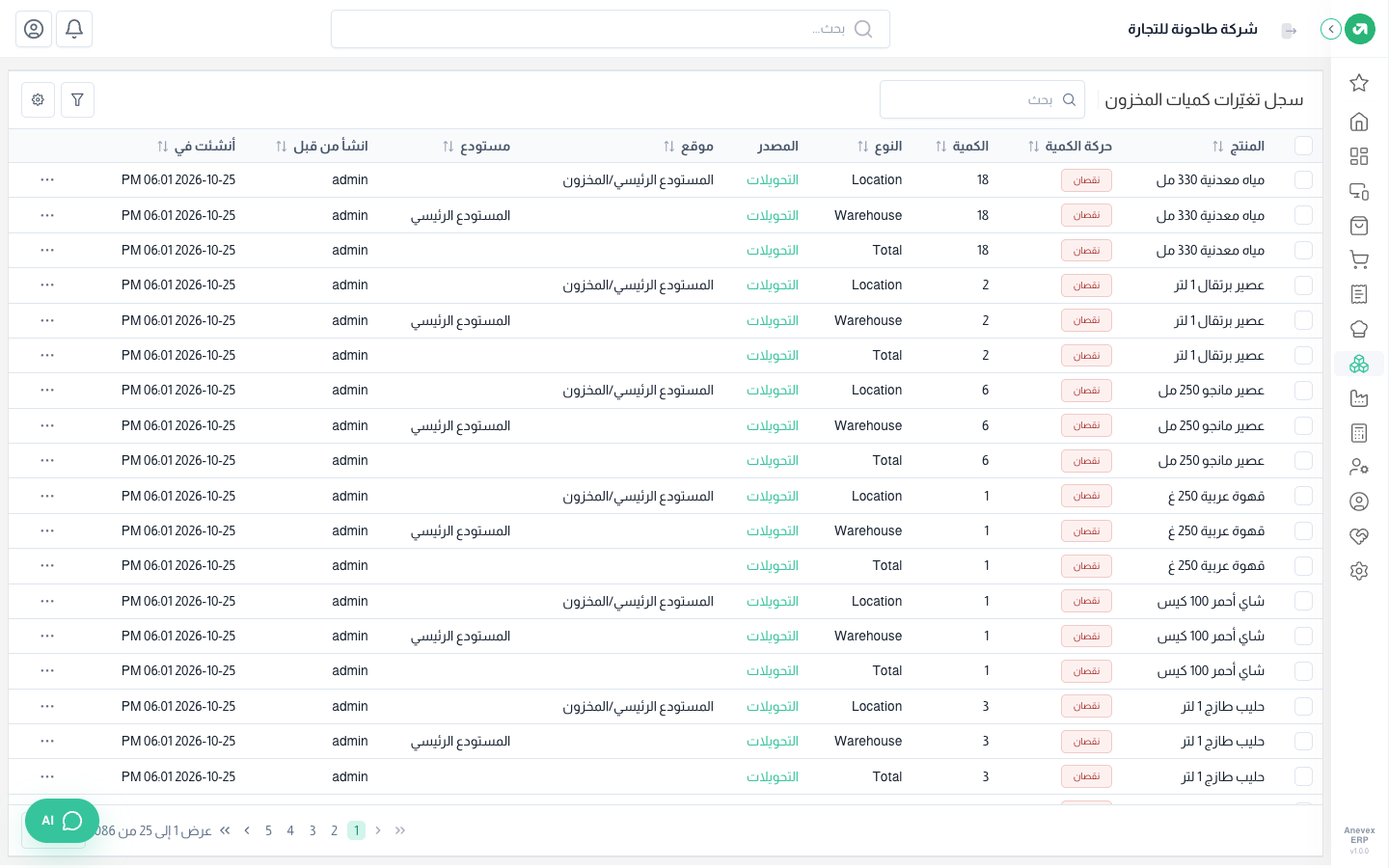Open the receipt invoices icon in sidebar
Screen dimensions: 1389x868
(1359, 294)
